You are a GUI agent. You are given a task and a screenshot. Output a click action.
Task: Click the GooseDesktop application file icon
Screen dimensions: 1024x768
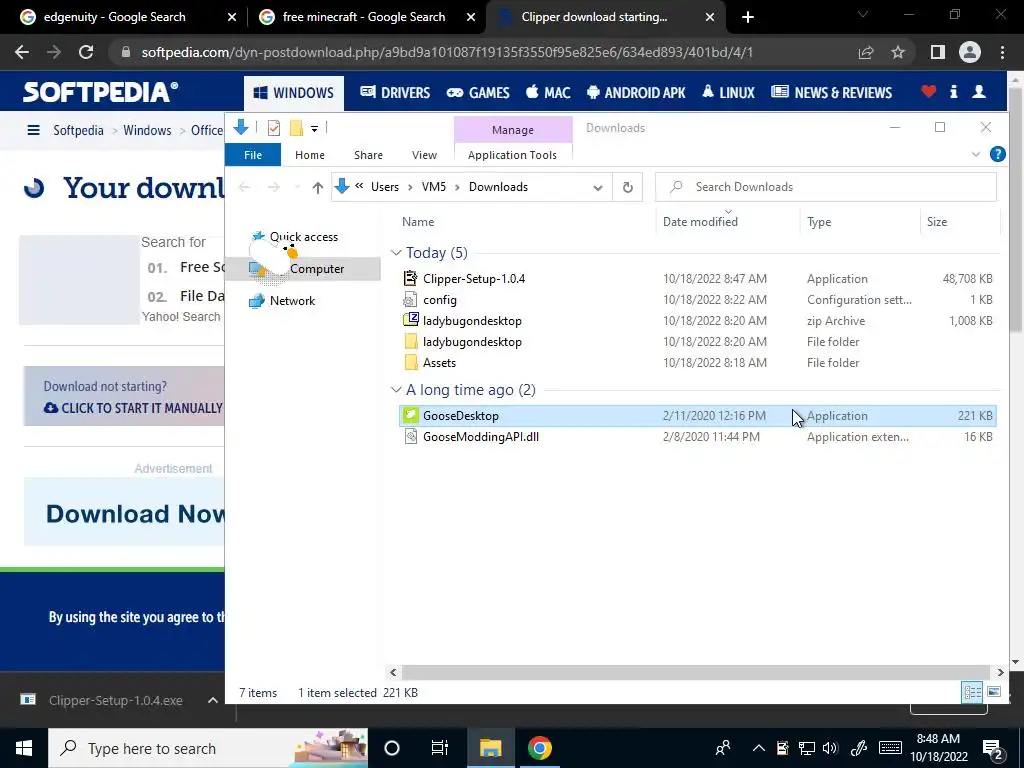410,415
